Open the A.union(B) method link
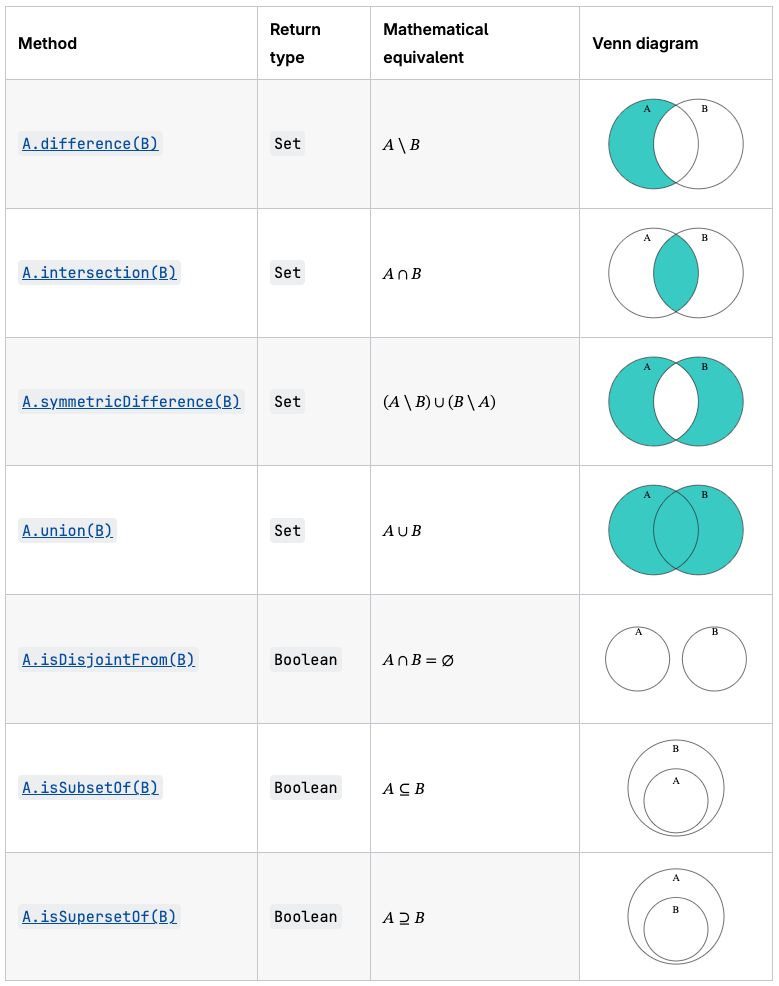The height and width of the screenshot is (986, 779). 67,531
